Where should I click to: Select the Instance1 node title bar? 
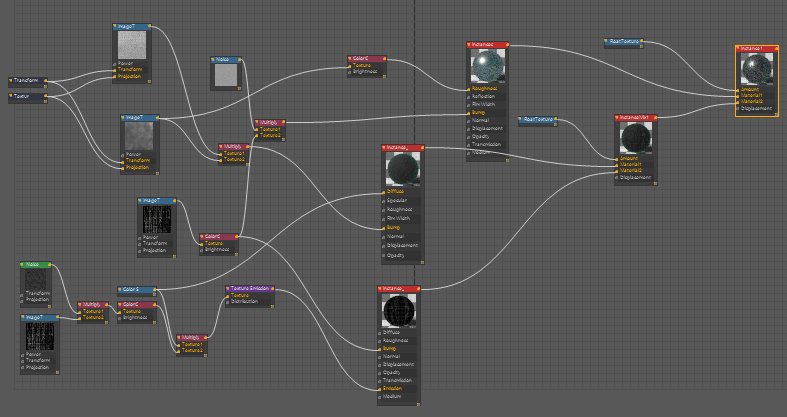[x=757, y=49]
